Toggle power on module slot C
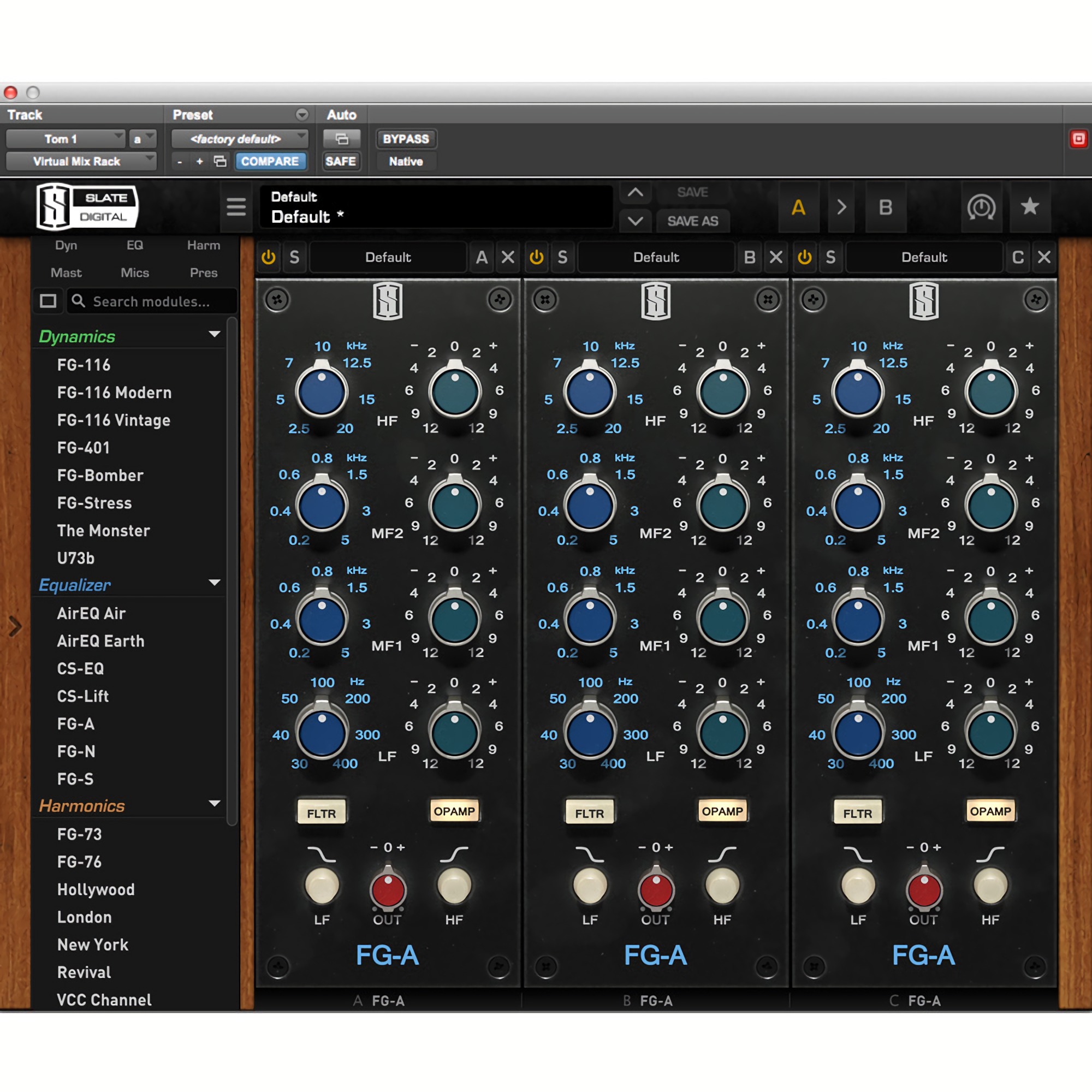The height and width of the screenshot is (1092, 1092). pyautogui.click(x=804, y=257)
